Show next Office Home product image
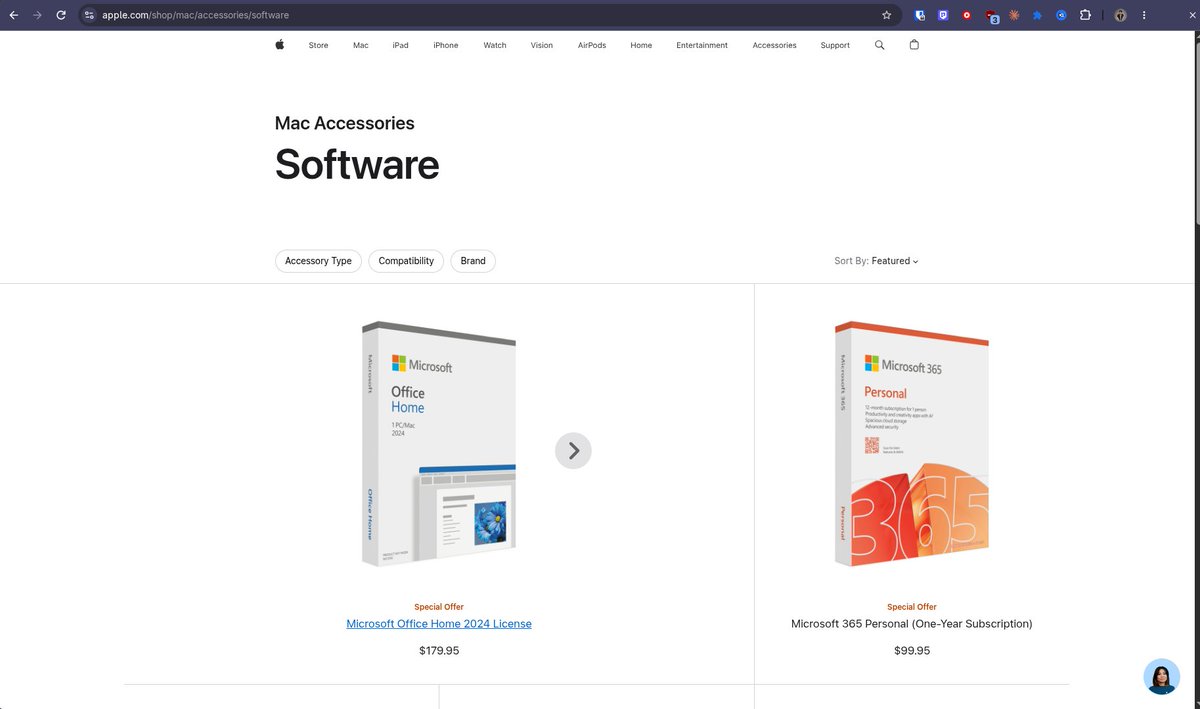Screen dimensions: 1200x709 573,451
